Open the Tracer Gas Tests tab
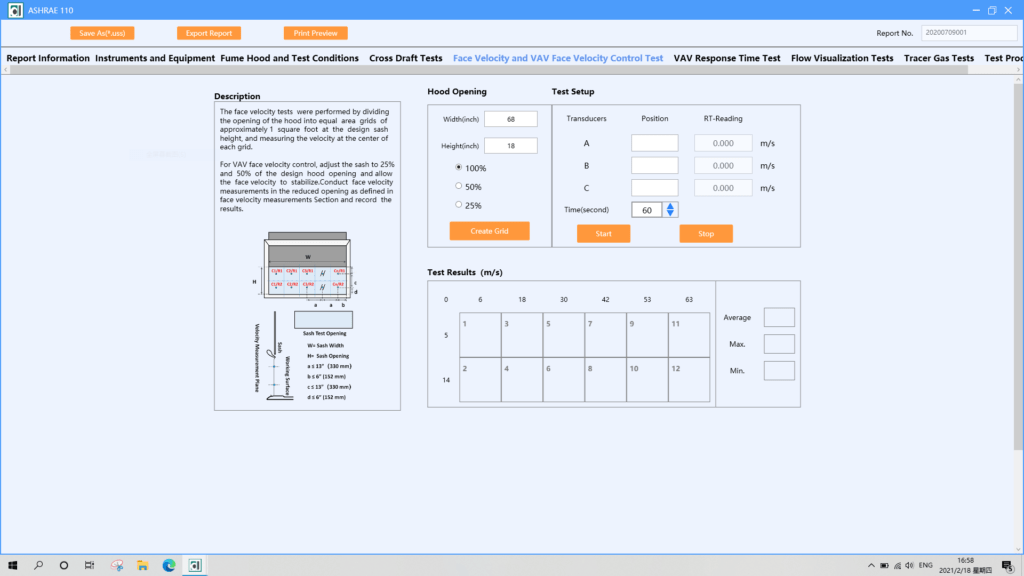Viewport: 1024px width, 576px height. pyautogui.click(x=938, y=57)
